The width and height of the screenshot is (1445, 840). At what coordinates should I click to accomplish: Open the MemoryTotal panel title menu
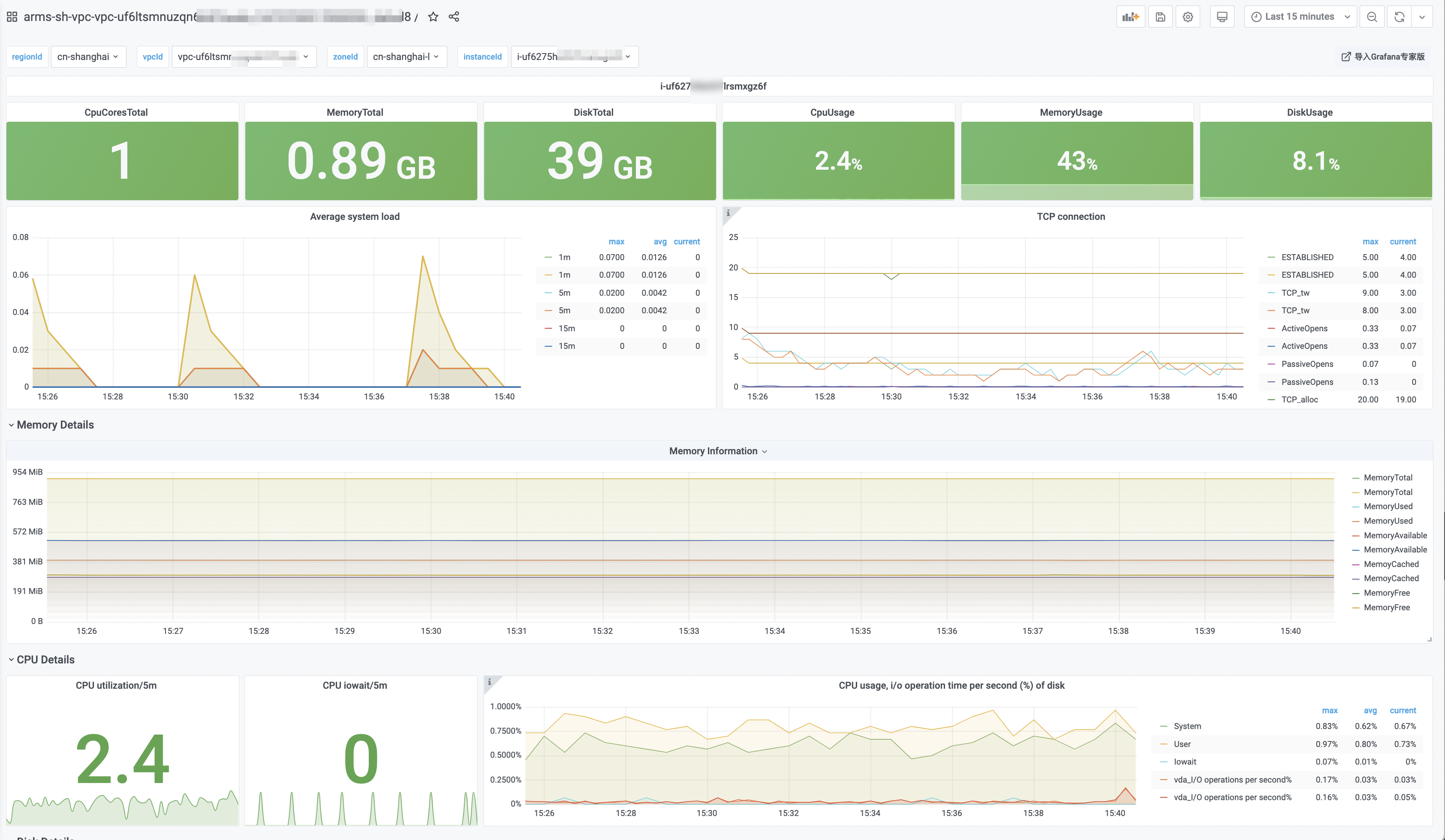point(355,112)
